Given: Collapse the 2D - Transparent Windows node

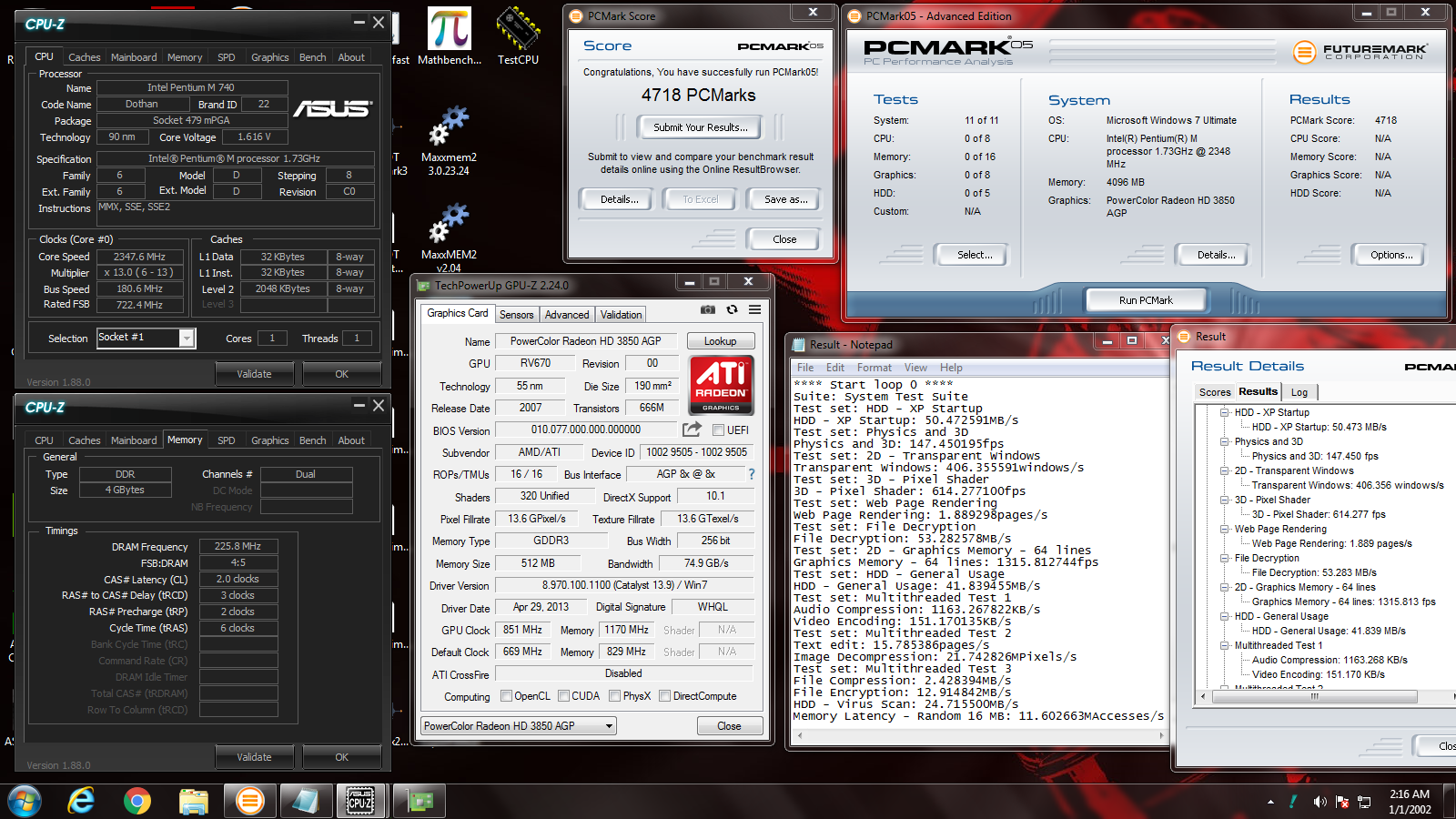Looking at the screenshot, I should (1225, 470).
